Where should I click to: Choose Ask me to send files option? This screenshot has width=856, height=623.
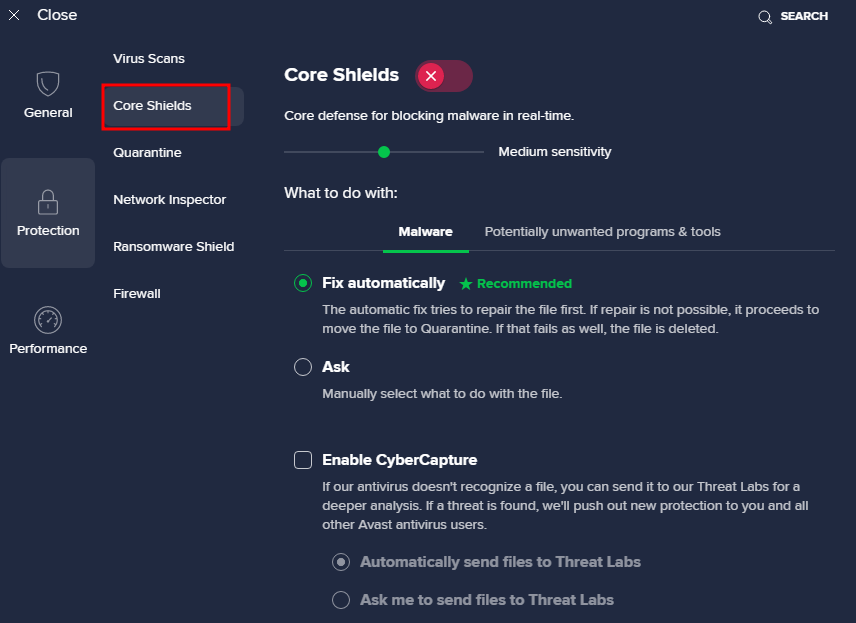(x=341, y=599)
